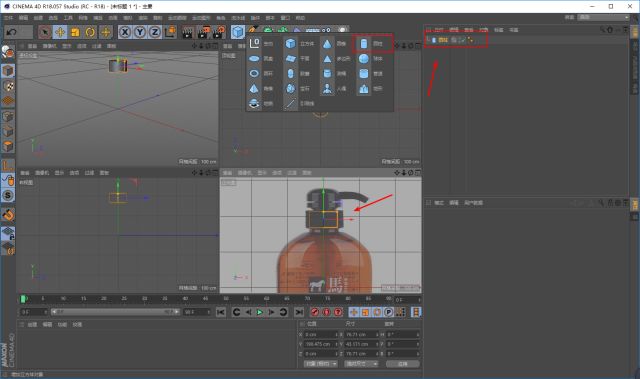Click the Undo arrow in the toolbar
Viewport: 640px width, 379px height.
pos(12,32)
